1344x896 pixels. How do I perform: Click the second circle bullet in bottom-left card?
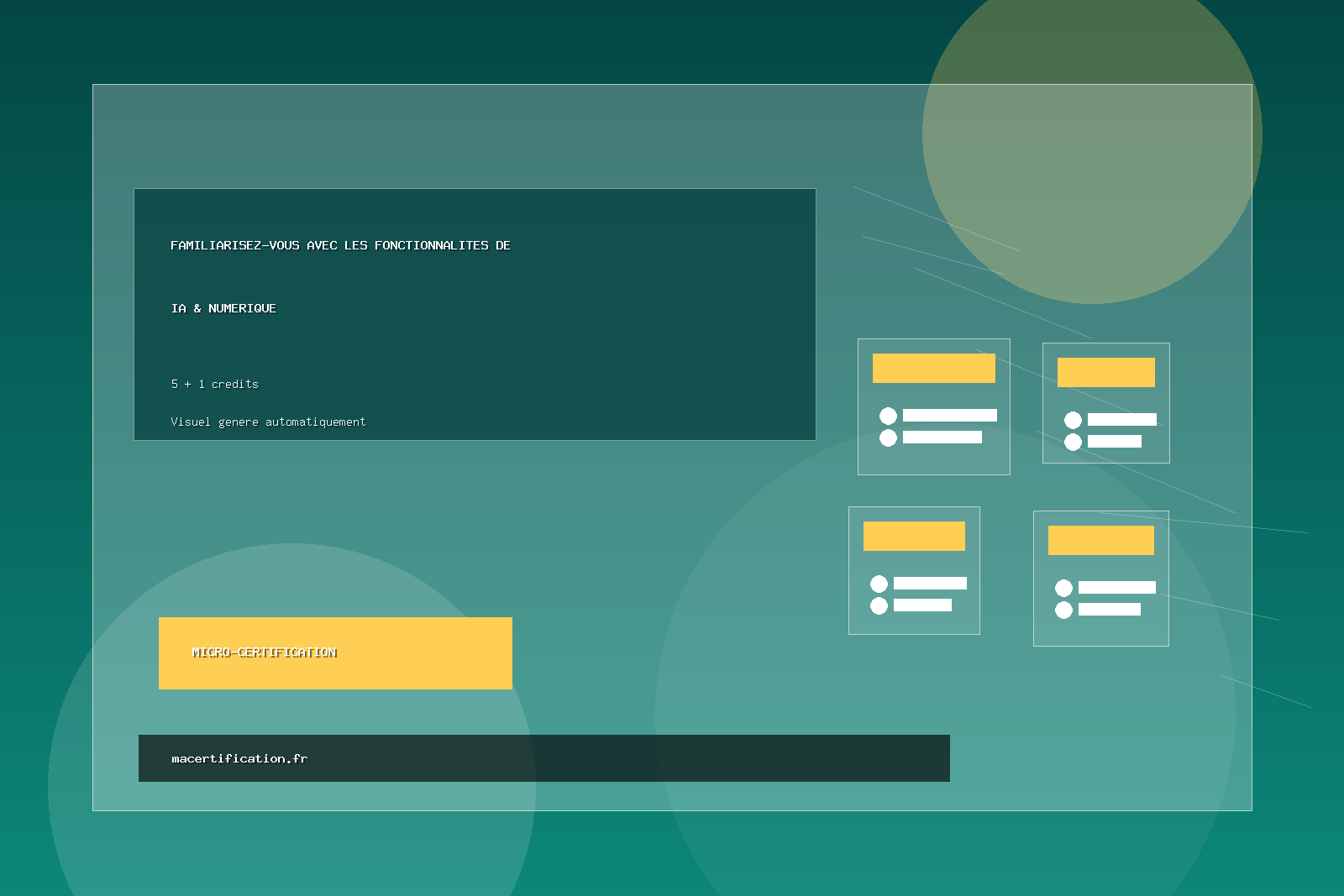click(879, 605)
